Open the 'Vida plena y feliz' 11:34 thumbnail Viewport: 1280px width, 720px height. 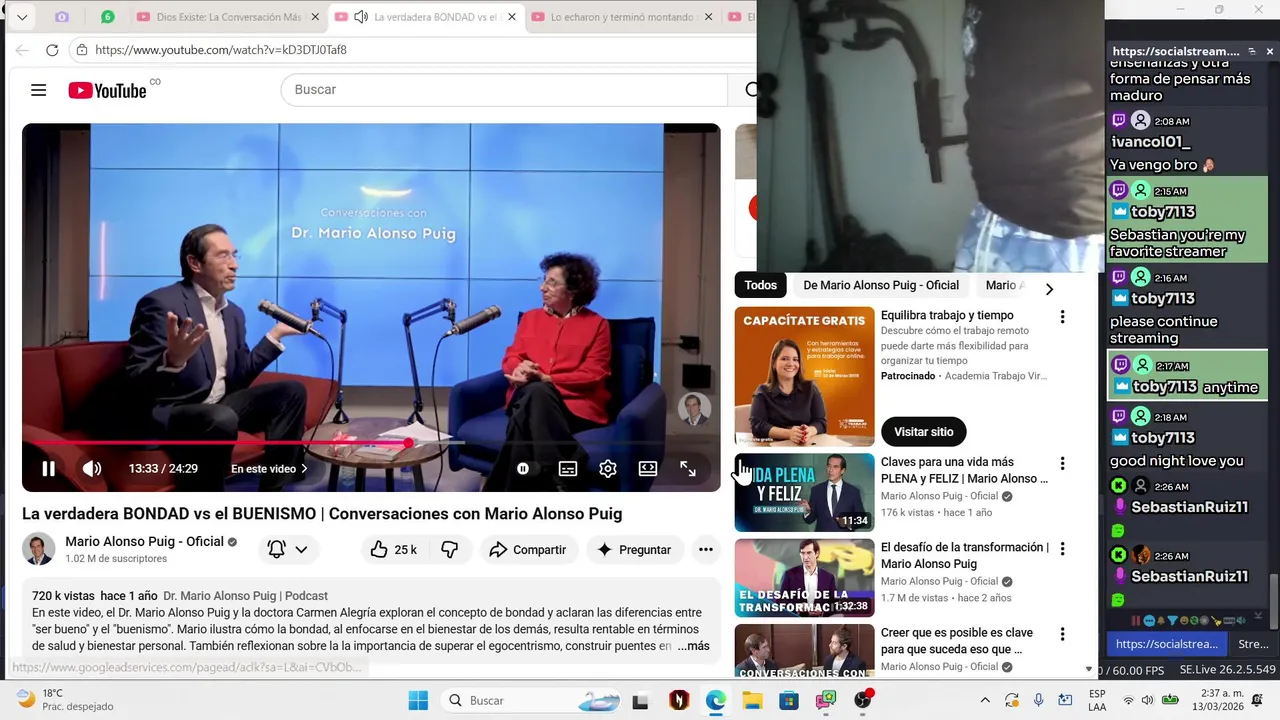point(804,492)
